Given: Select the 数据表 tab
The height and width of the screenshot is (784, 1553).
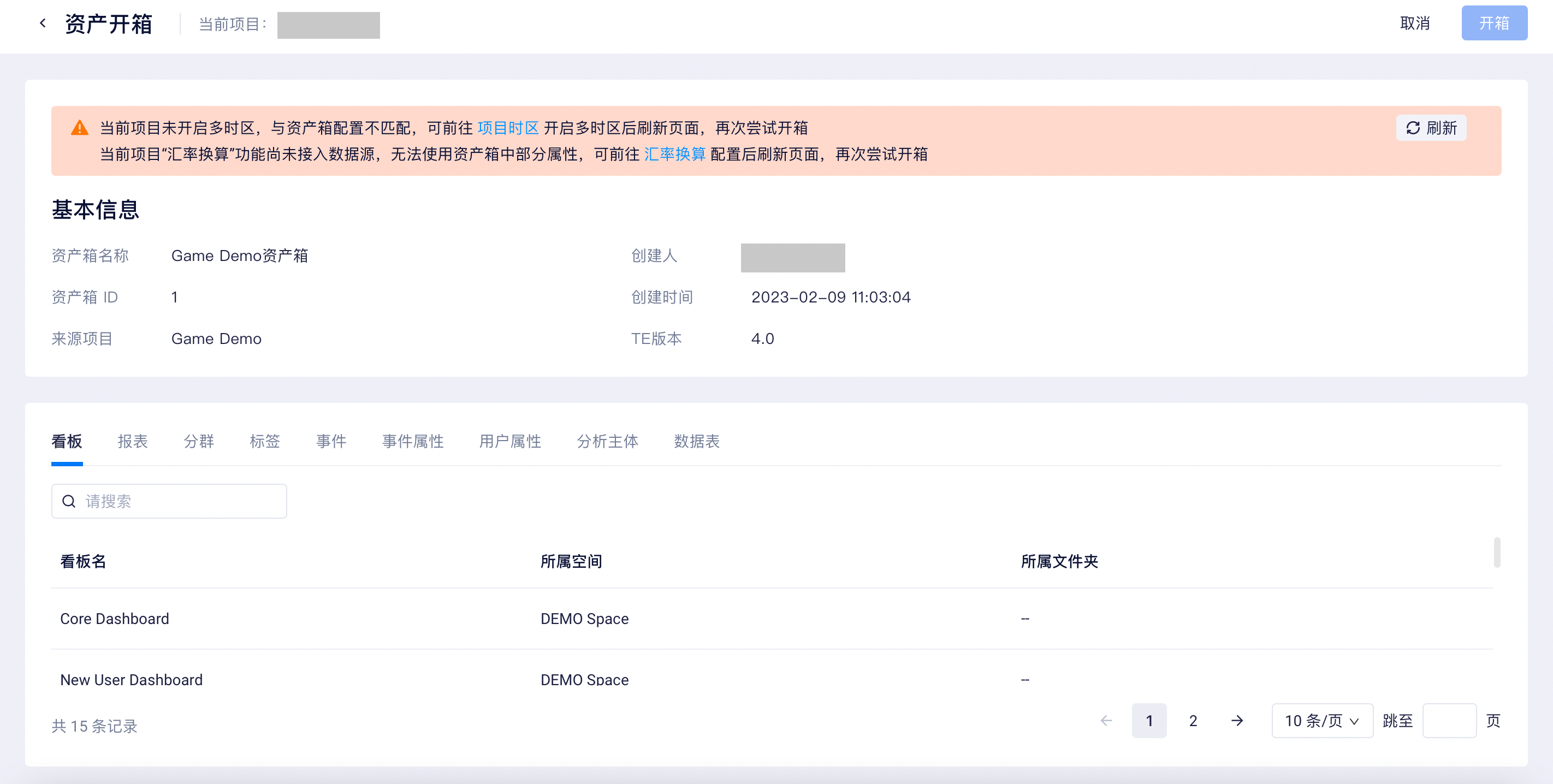Looking at the screenshot, I should click(697, 441).
